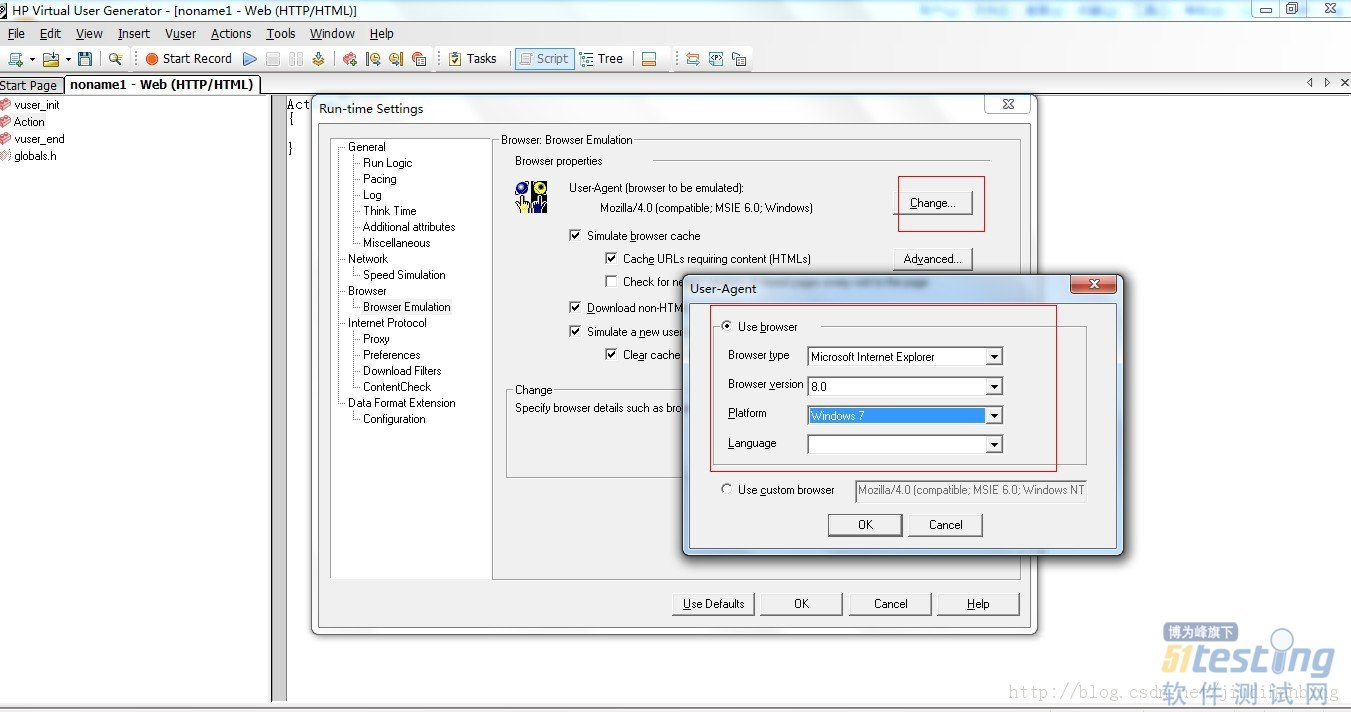Click the Pause toolbar icon
This screenshot has height=712, width=1351.
(x=296, y=59)
